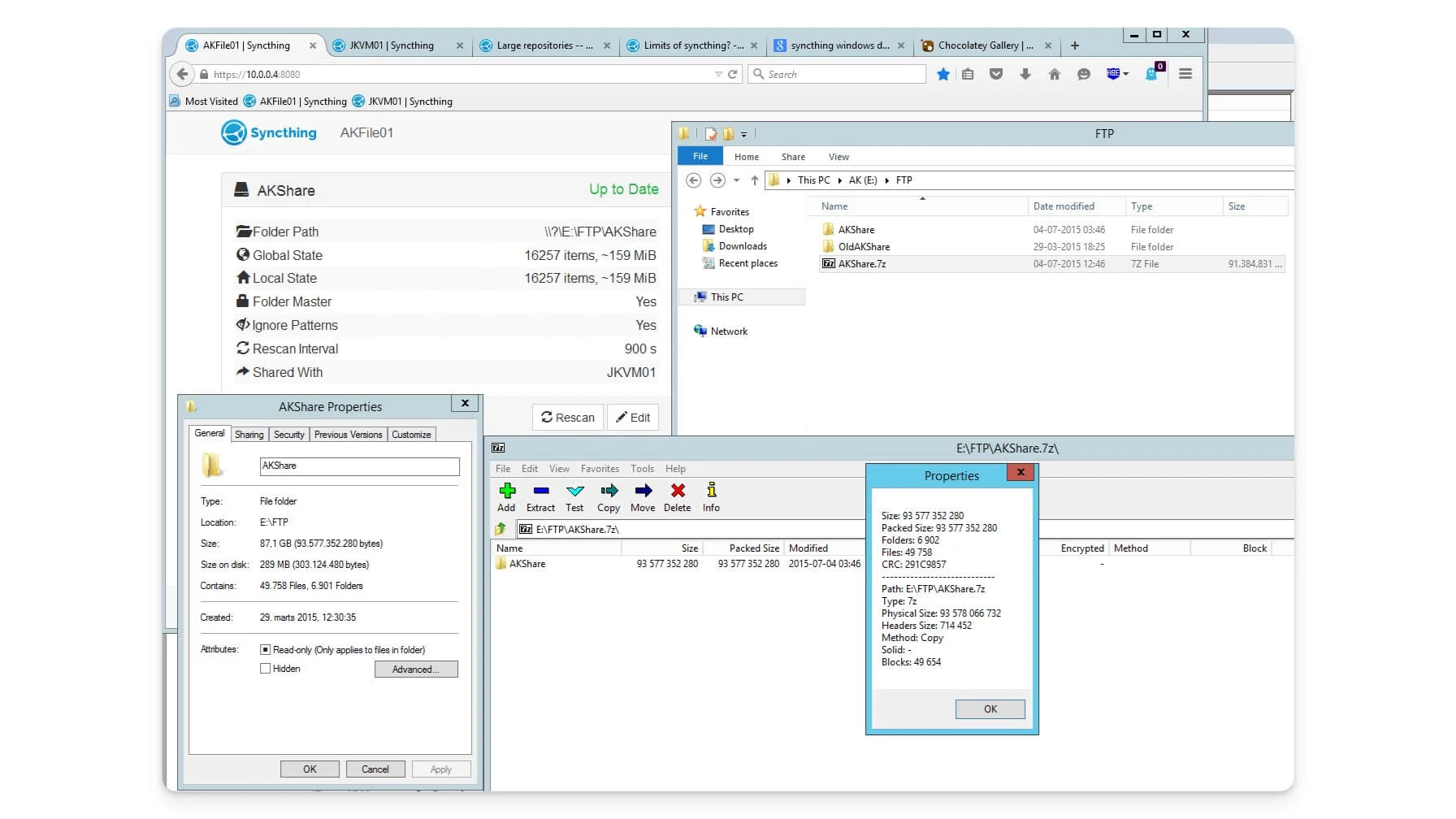Screen dimensions: 1456x819
Task: Click Advanced... button in AKShare Properties
Action: click(416, 669)
